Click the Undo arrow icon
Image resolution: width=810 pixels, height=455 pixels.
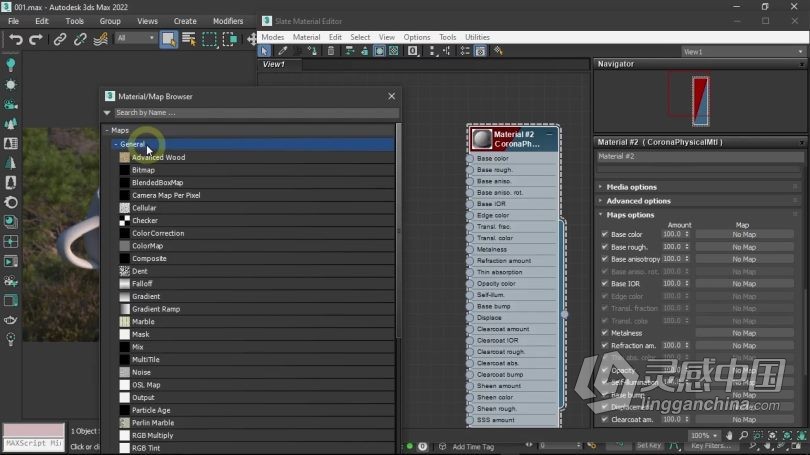(x=16, y=39)
